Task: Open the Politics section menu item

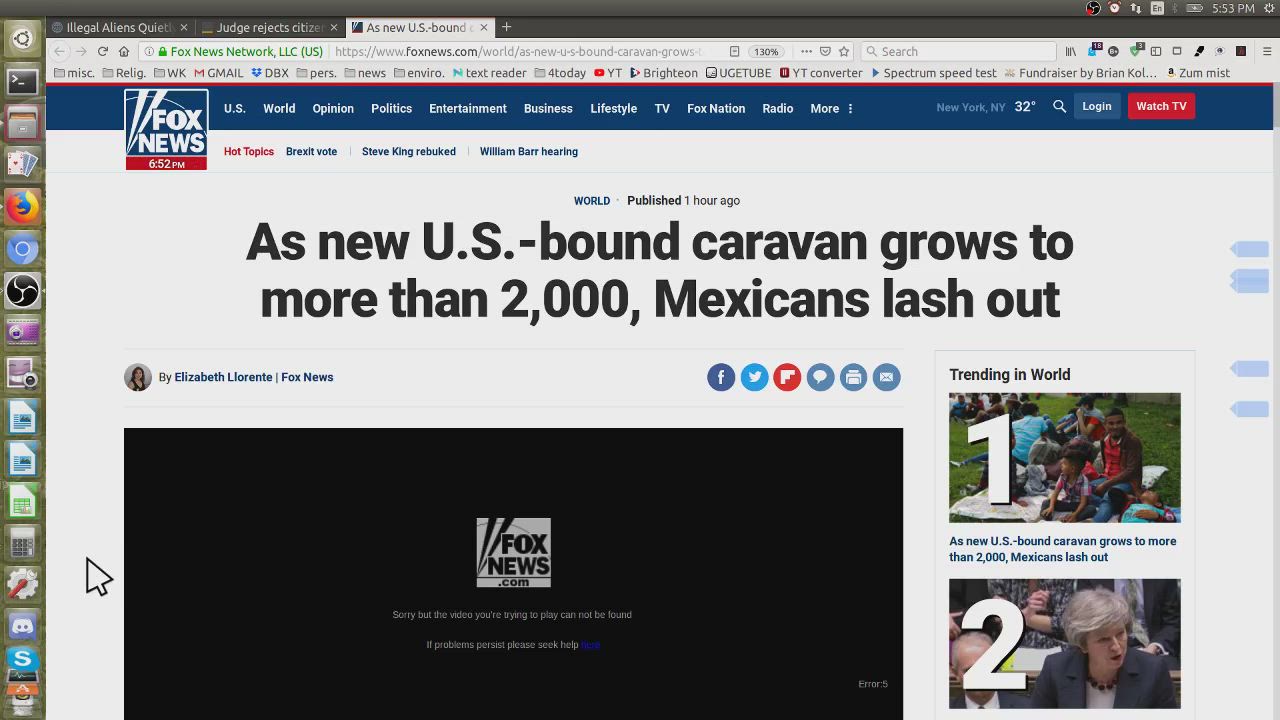Action: (391, 108)
